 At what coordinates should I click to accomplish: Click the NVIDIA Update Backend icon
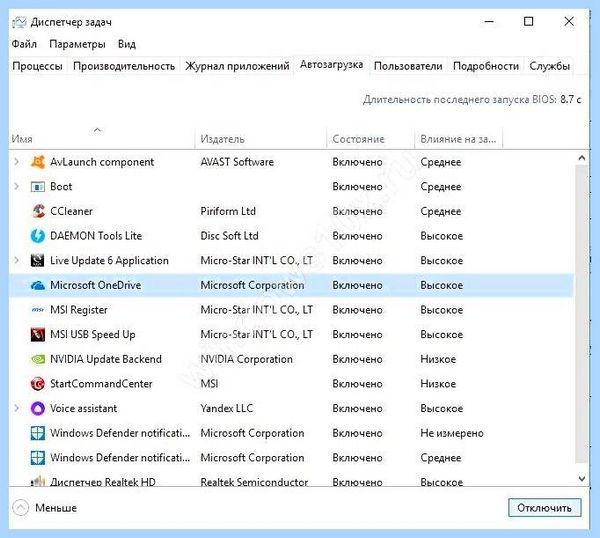pos(38,359)
